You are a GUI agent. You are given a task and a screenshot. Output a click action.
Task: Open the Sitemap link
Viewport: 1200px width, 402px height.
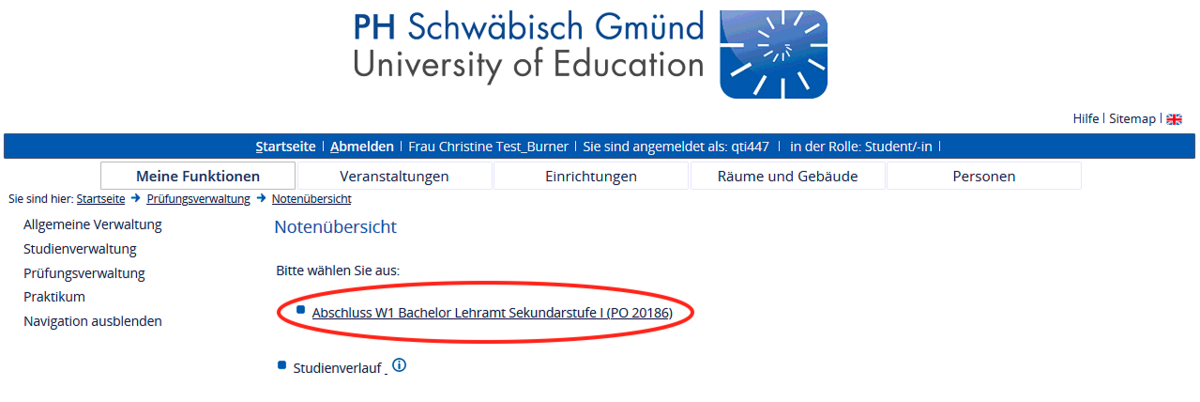coord(1131,119)
